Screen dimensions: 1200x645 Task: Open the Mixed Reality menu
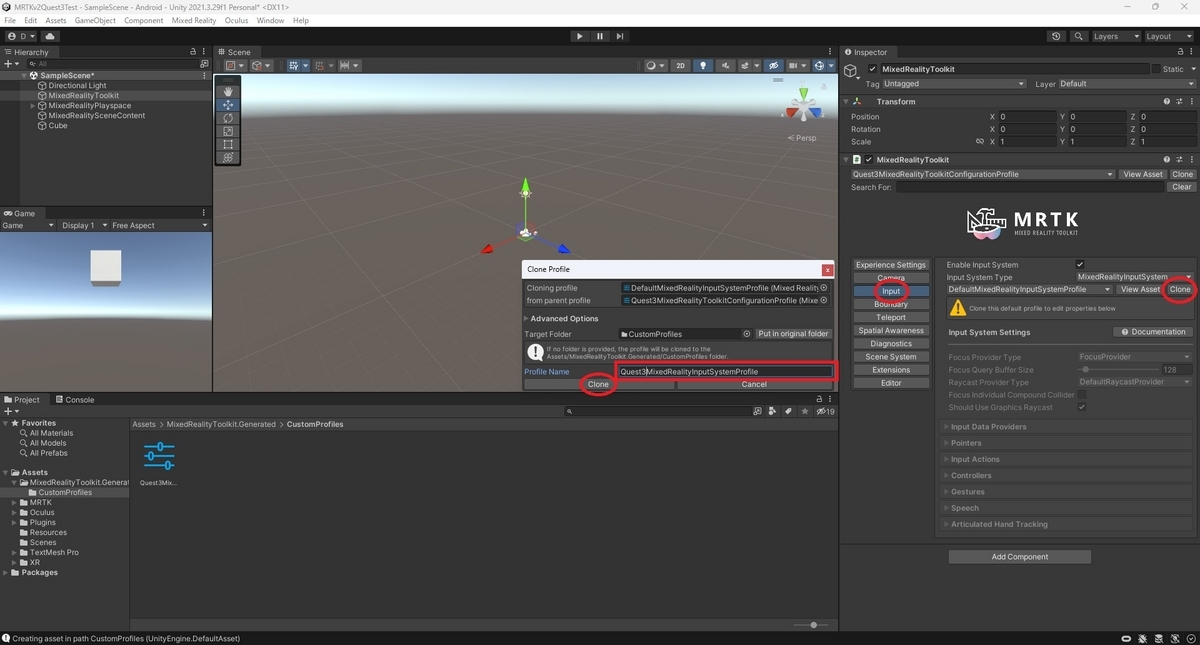click(x=194, y=20)
